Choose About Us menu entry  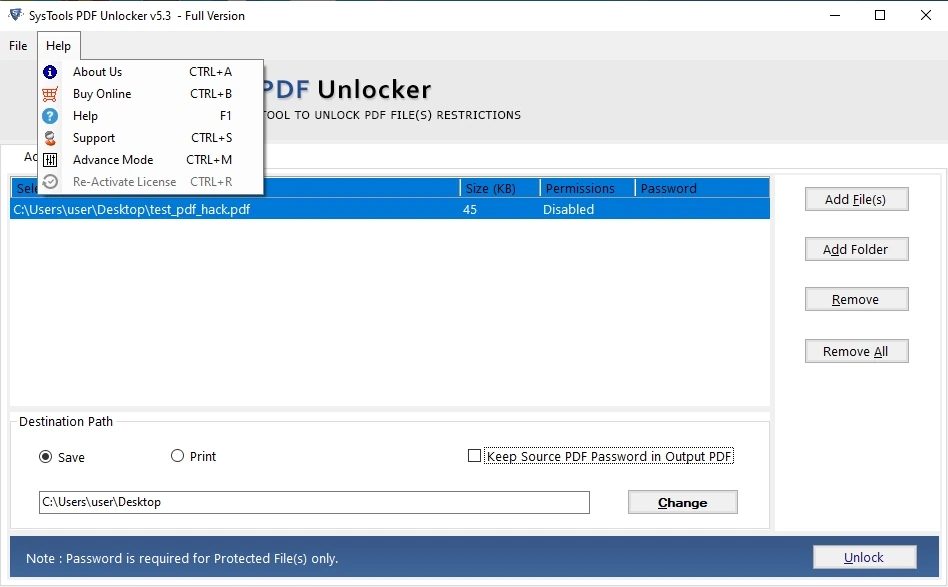tap(151, 72)
